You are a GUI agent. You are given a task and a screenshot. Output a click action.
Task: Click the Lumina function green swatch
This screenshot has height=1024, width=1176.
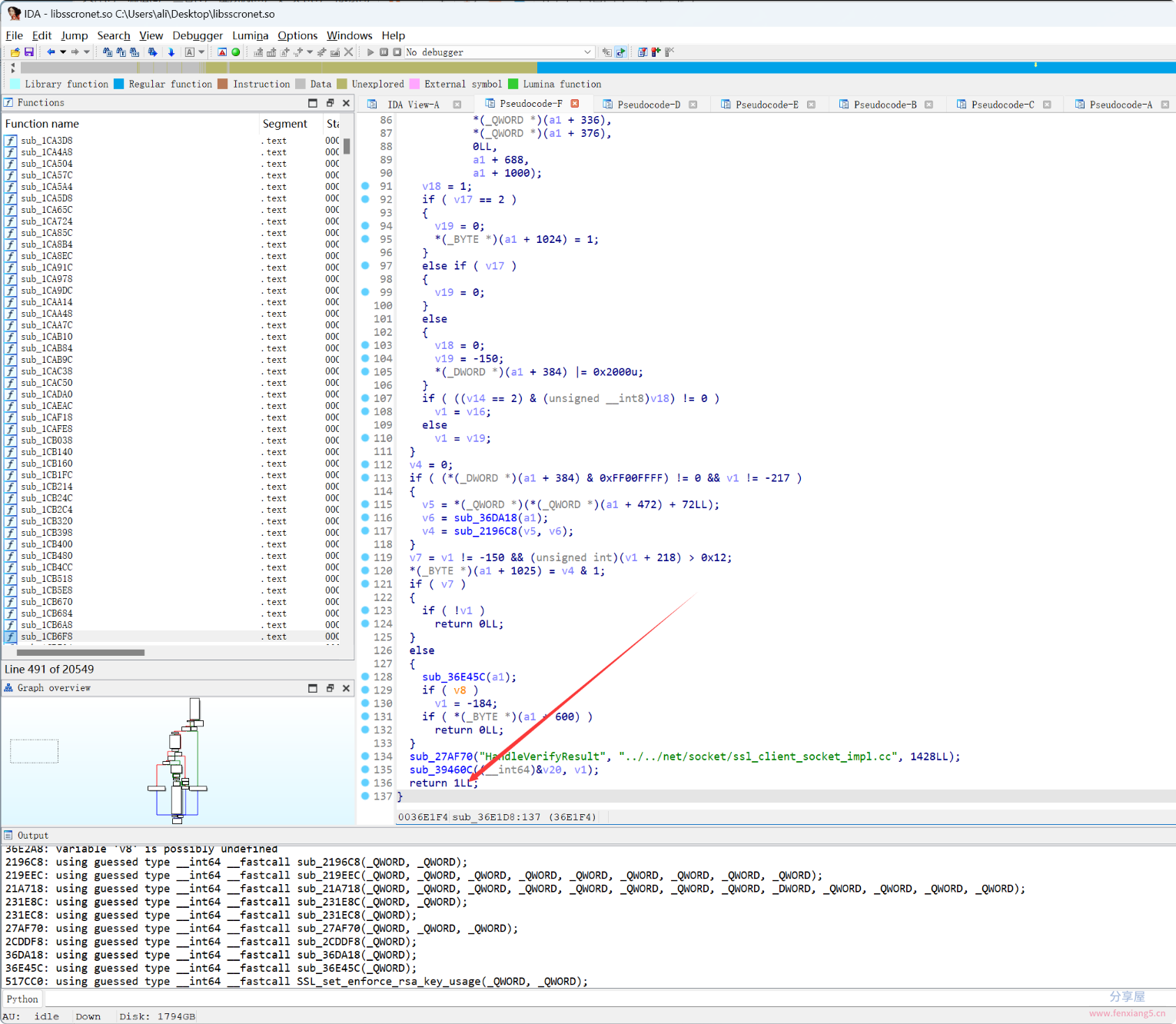click(x=513, y=84)
